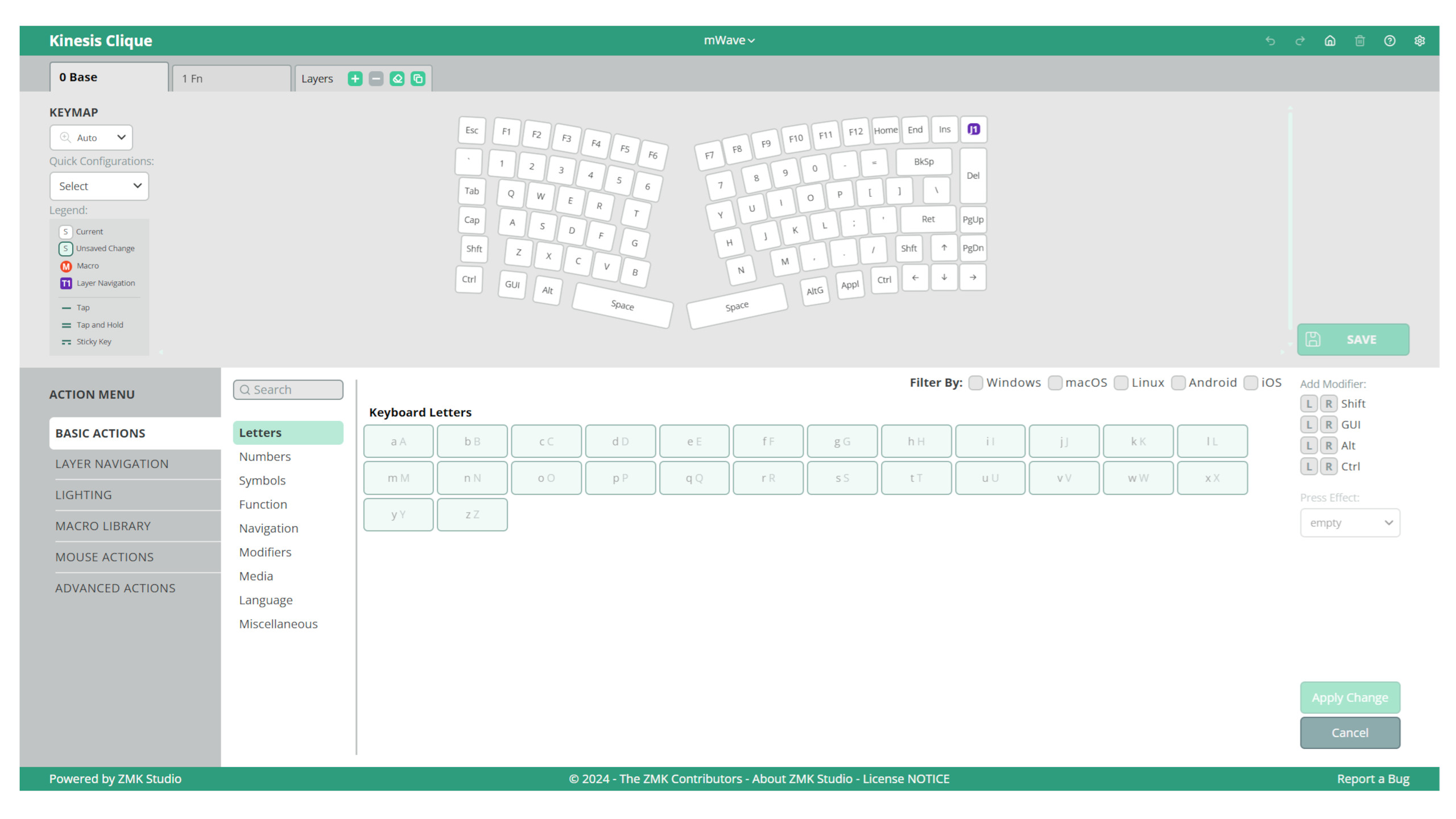The width and height of the screenshot is (1456, 819).
Task: Select the AltG key on keymap
Action: pyautogui.click(x=814, y=291)
